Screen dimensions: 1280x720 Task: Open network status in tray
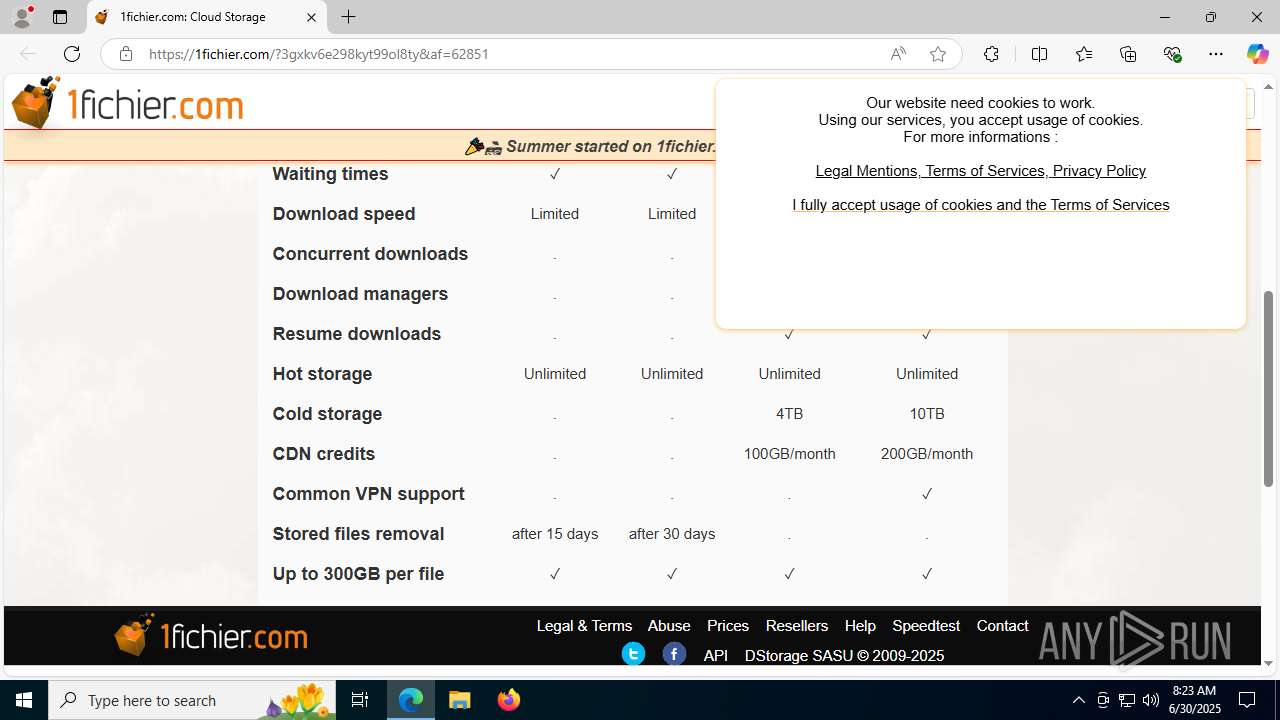pyautogui.click(x=1126, y=700)
